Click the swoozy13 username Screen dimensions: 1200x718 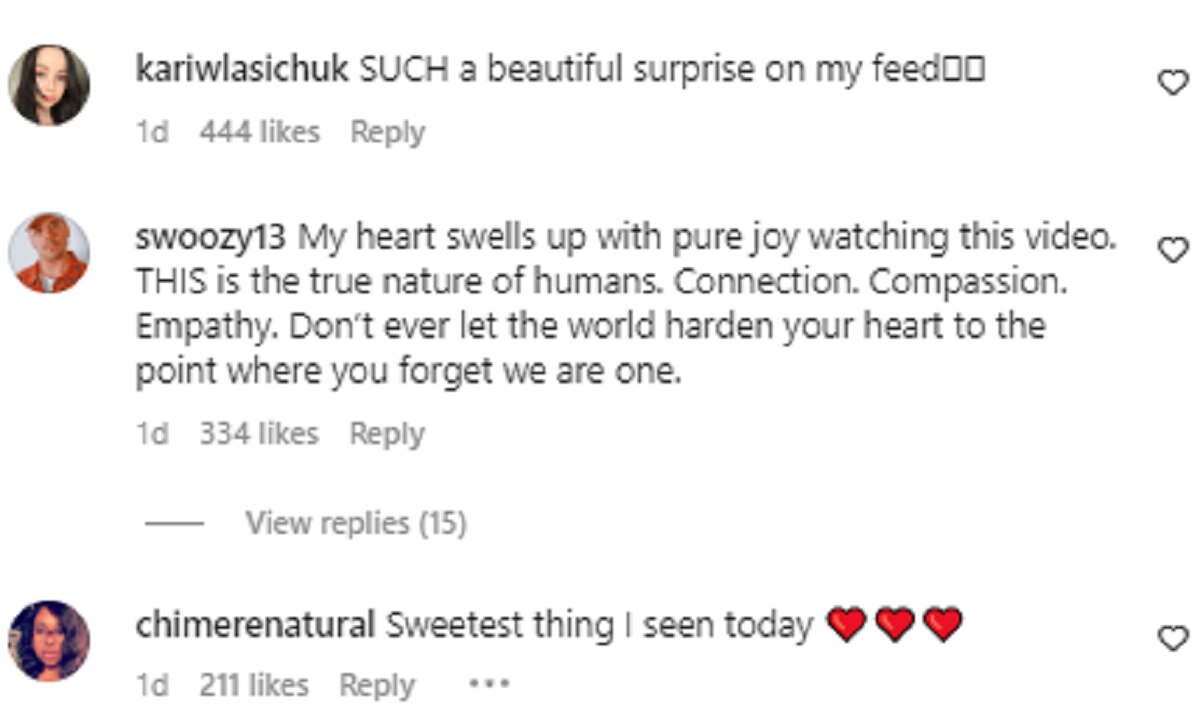(210, 239)
